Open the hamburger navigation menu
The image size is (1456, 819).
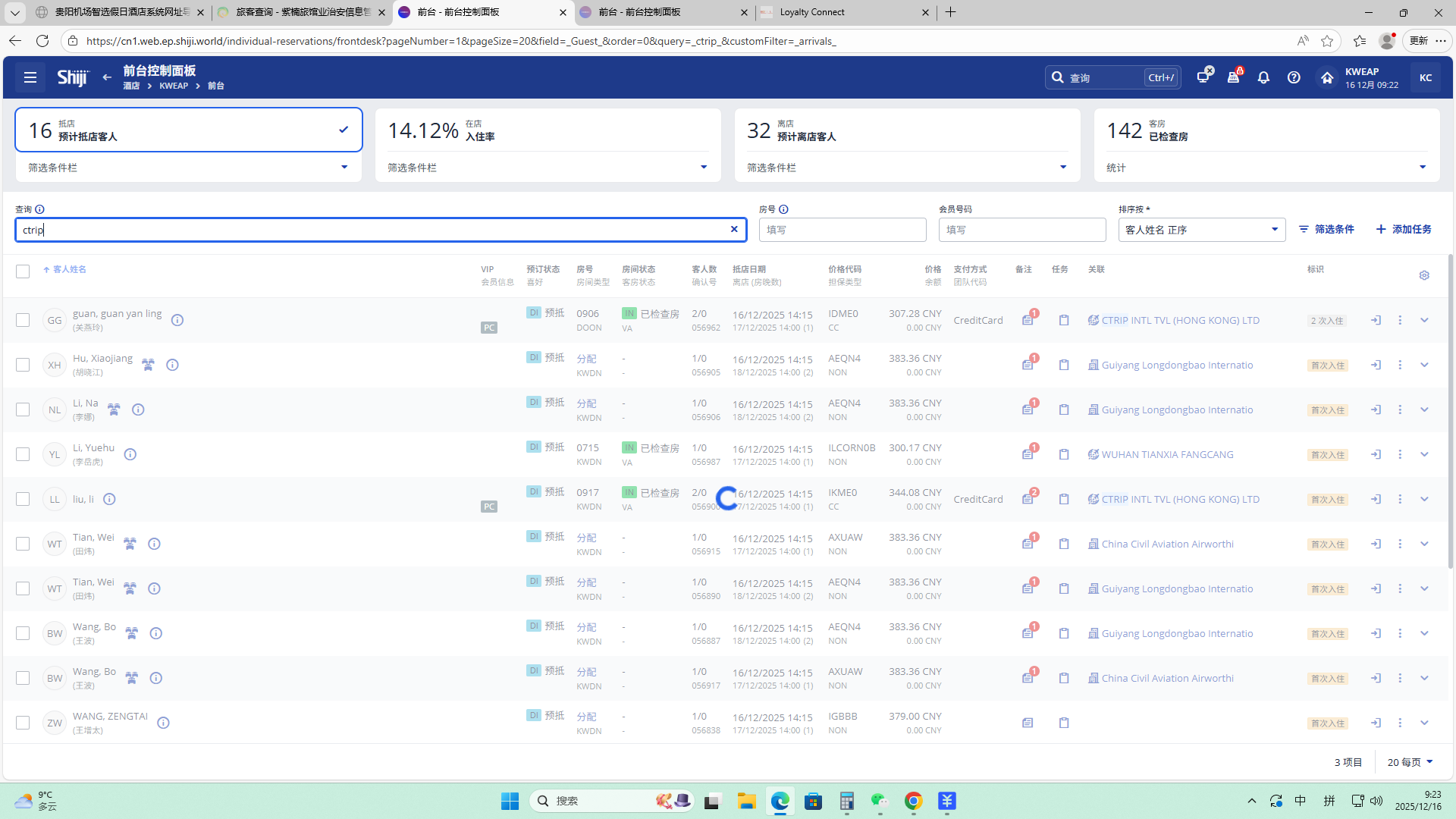pos(30,77)
